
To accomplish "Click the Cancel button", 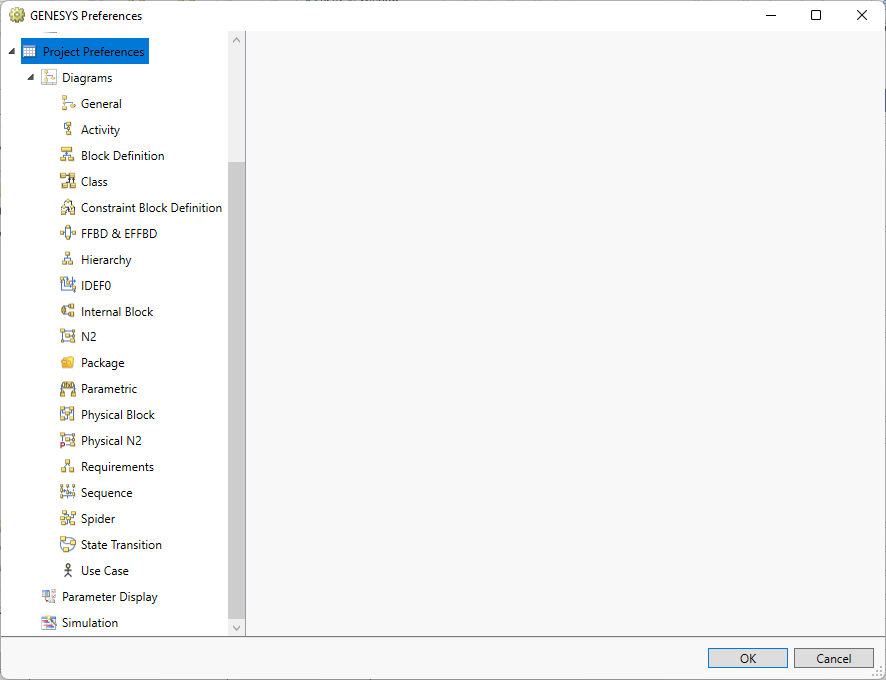I will point(833,658).
